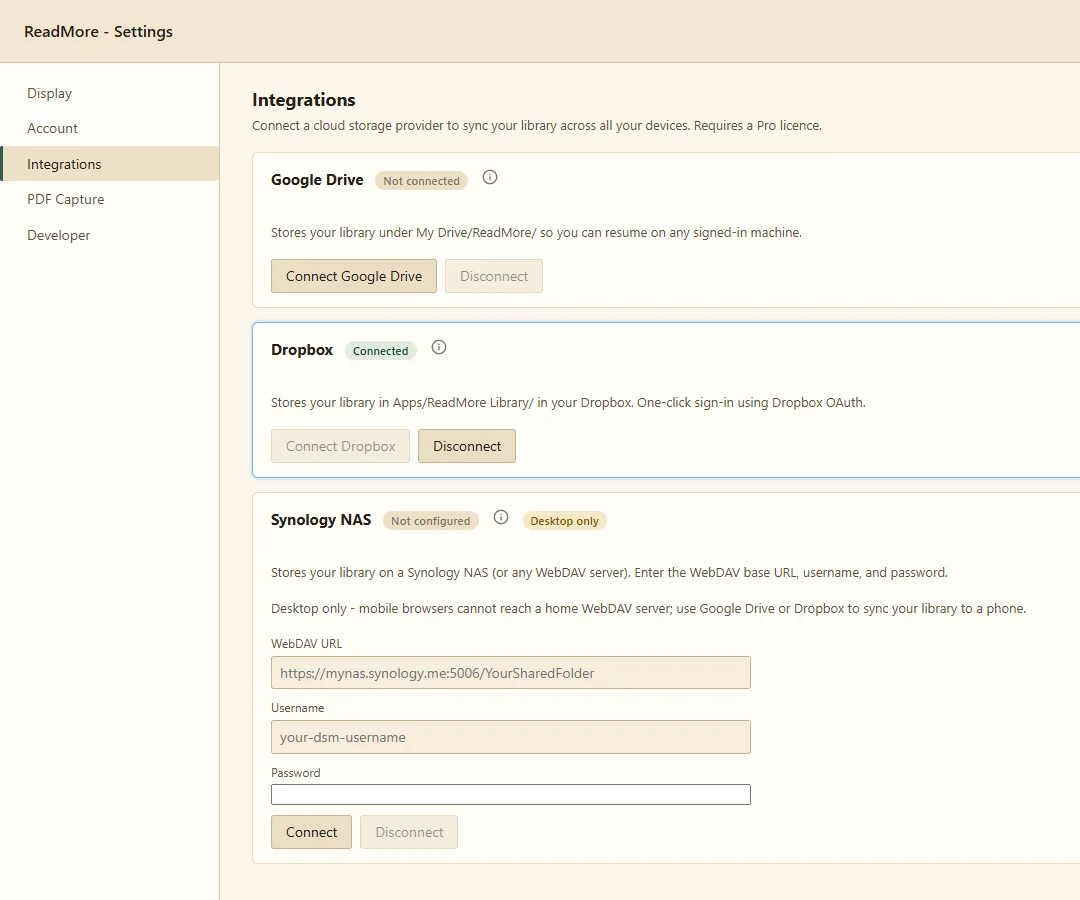Click the Dropbox Connected status badge
Screen dimensions: 1080x900
coord(381,351)
